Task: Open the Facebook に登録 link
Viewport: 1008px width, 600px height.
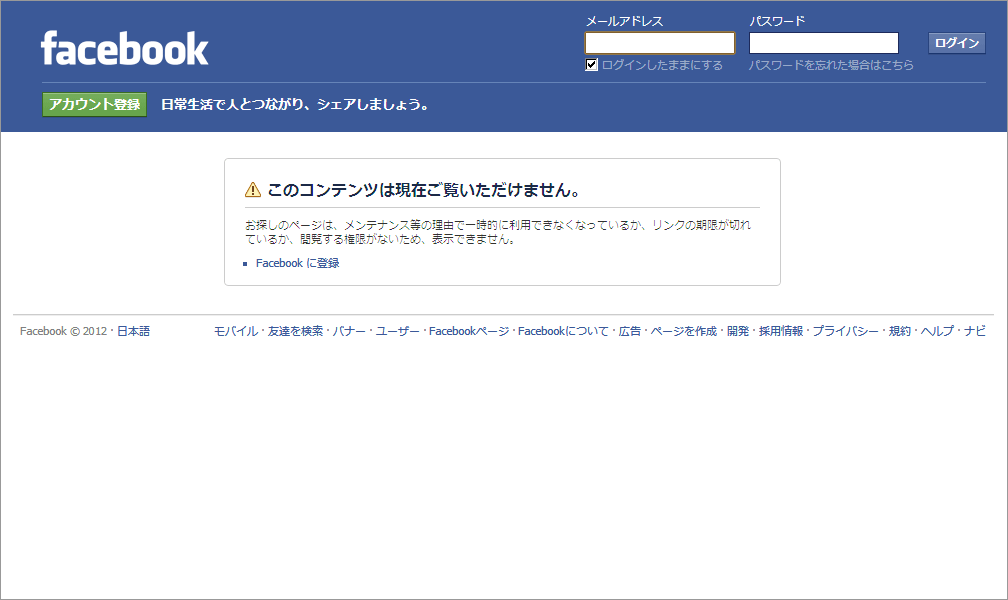Action: pos(298,263)
